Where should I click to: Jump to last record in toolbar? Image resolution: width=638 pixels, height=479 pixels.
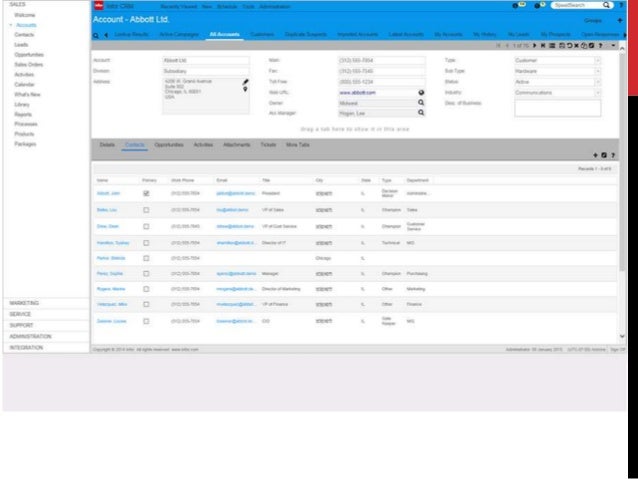pos(543,46)
